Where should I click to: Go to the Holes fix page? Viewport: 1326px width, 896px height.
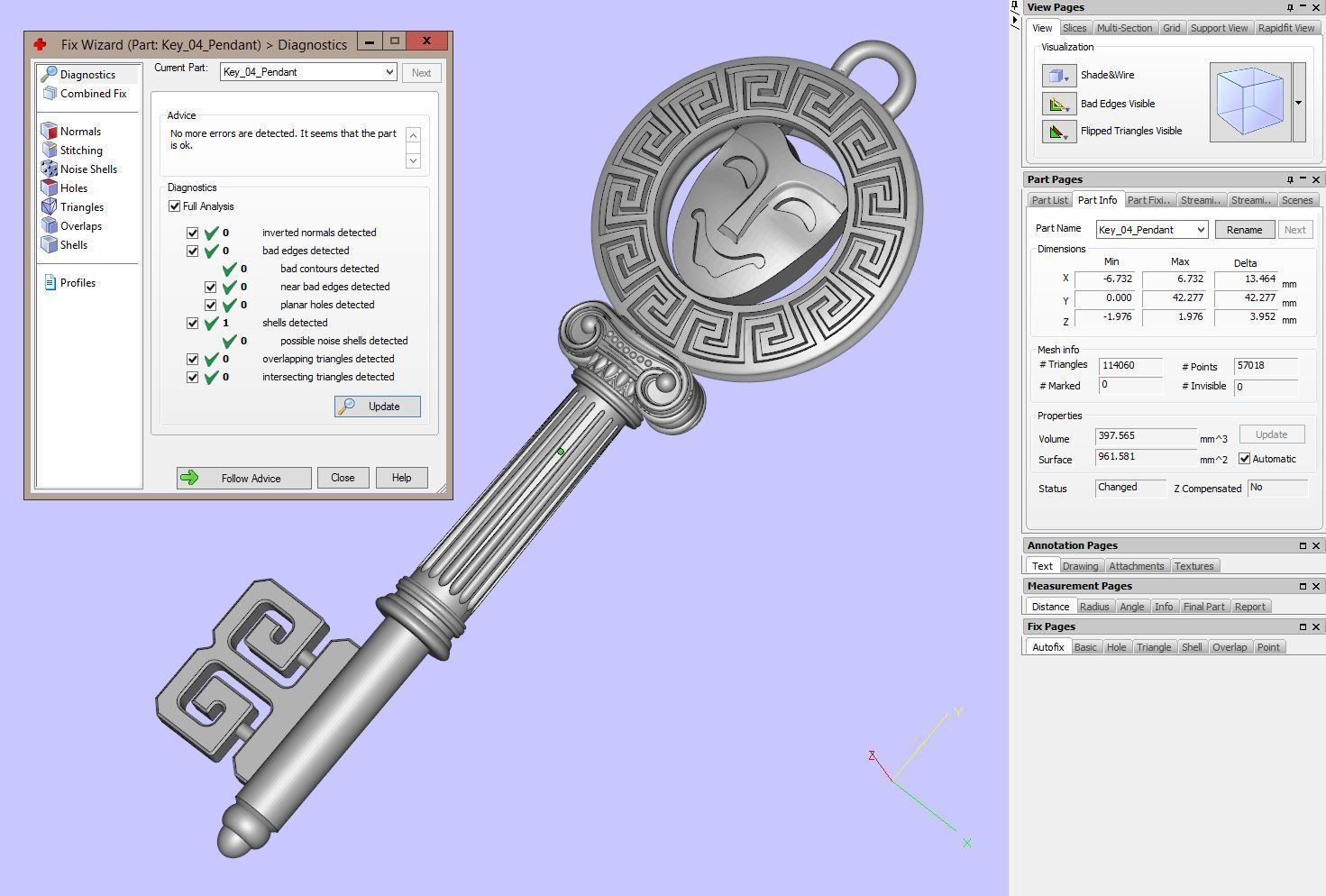pyautogui.click(x=74, y=188)
